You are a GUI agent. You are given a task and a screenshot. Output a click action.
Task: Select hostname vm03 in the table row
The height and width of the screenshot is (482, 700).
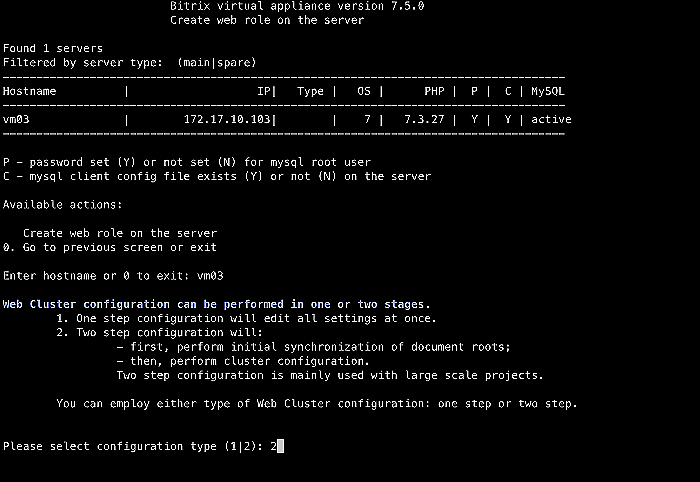pyautogui.click(x=16, y=119)
